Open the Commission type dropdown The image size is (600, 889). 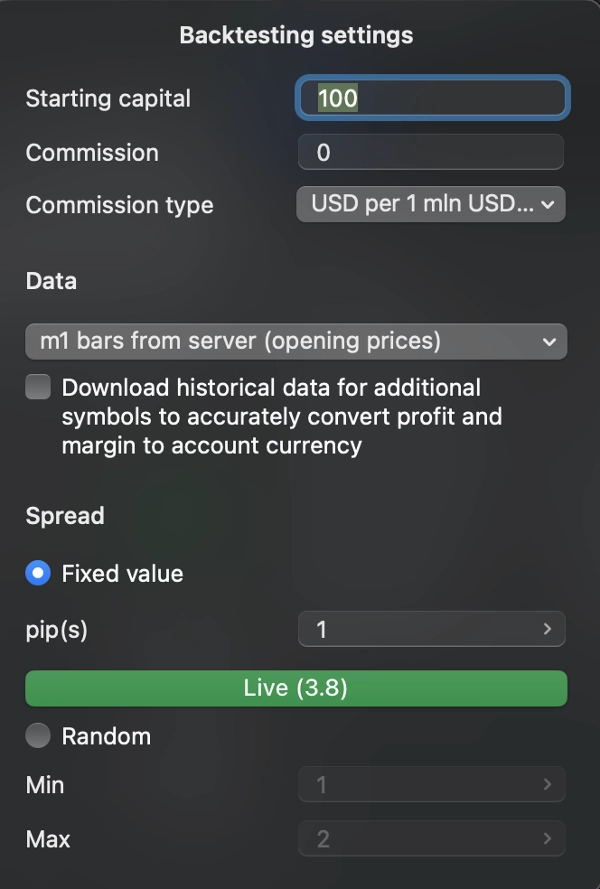(431, 204)
